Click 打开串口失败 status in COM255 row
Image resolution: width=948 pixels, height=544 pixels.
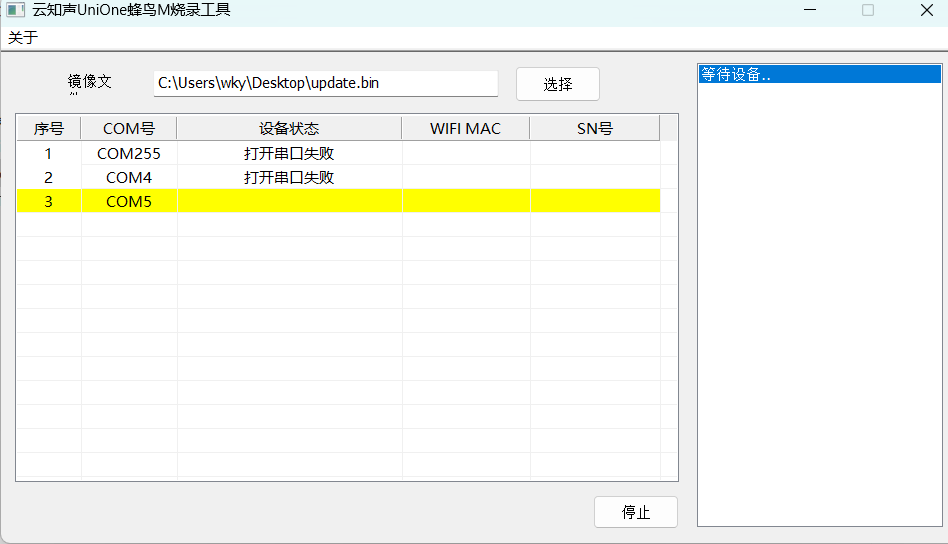pyautogui.click(x=289, y=154)
